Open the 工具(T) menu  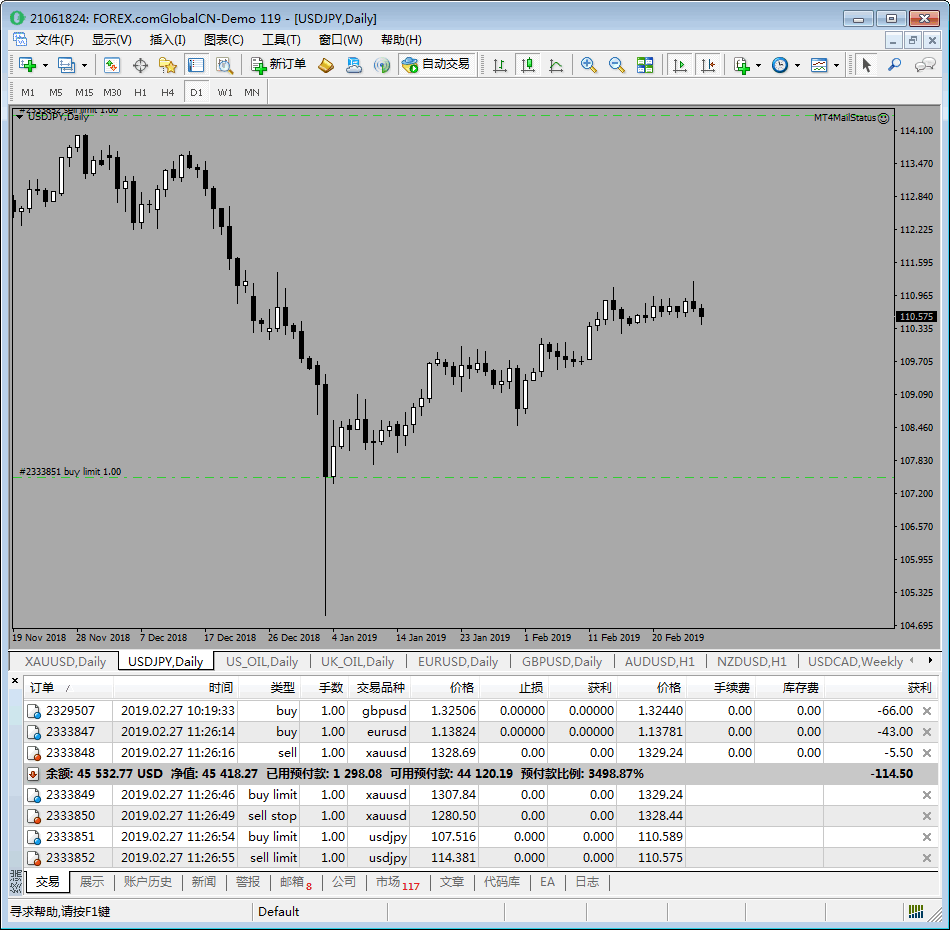click(281, 40)
